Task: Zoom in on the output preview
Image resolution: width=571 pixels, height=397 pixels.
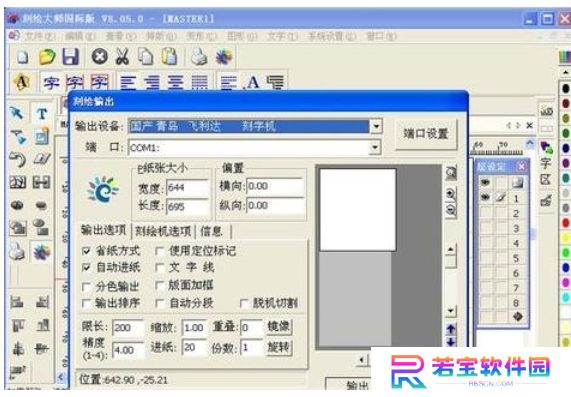Action: coord(451,193)
